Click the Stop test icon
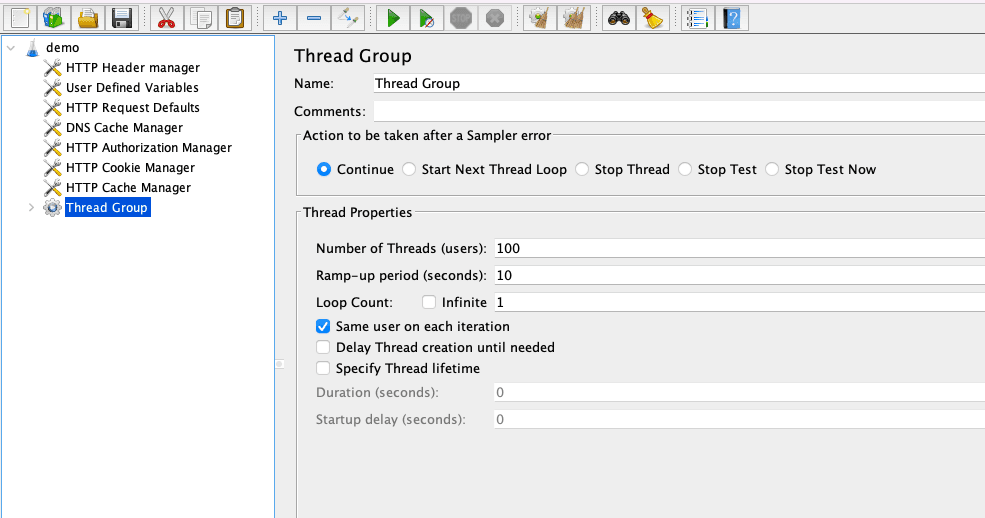Screen dimensions: 985x518 point(460,18)
